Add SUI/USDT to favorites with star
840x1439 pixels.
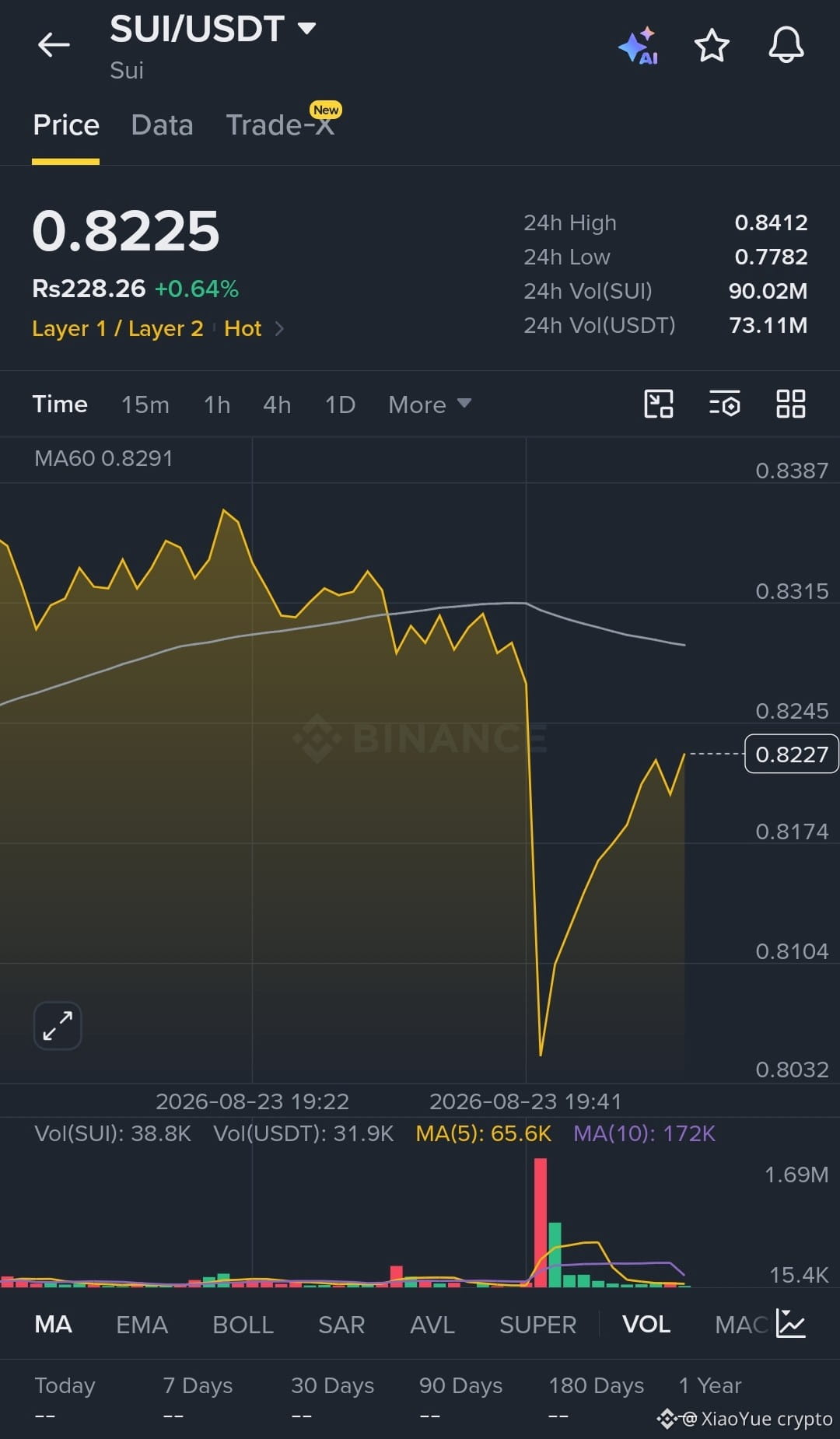[x=712, y=46]
